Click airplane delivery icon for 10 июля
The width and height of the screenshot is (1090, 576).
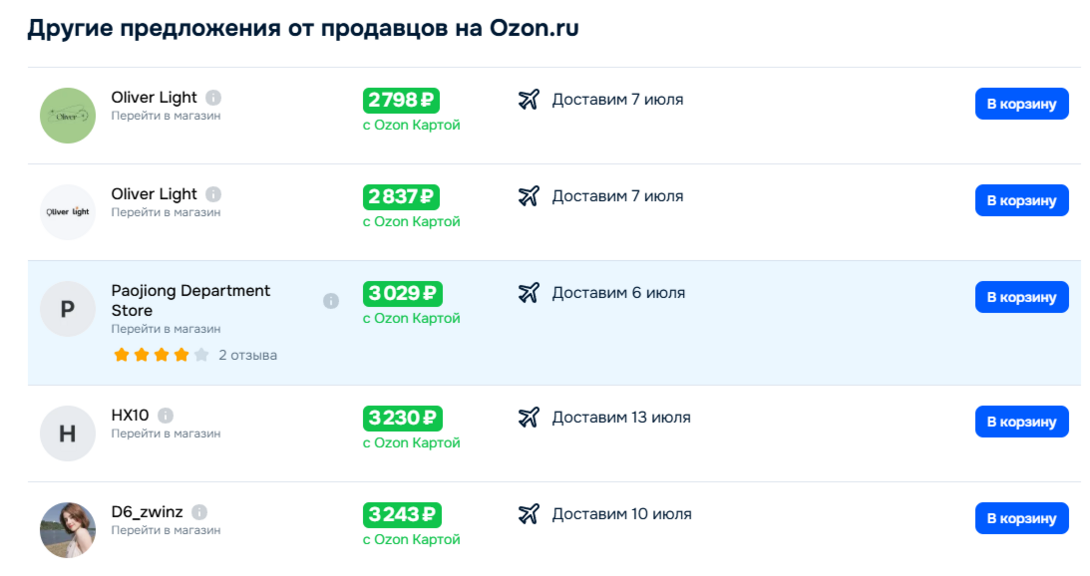(529, 514)
